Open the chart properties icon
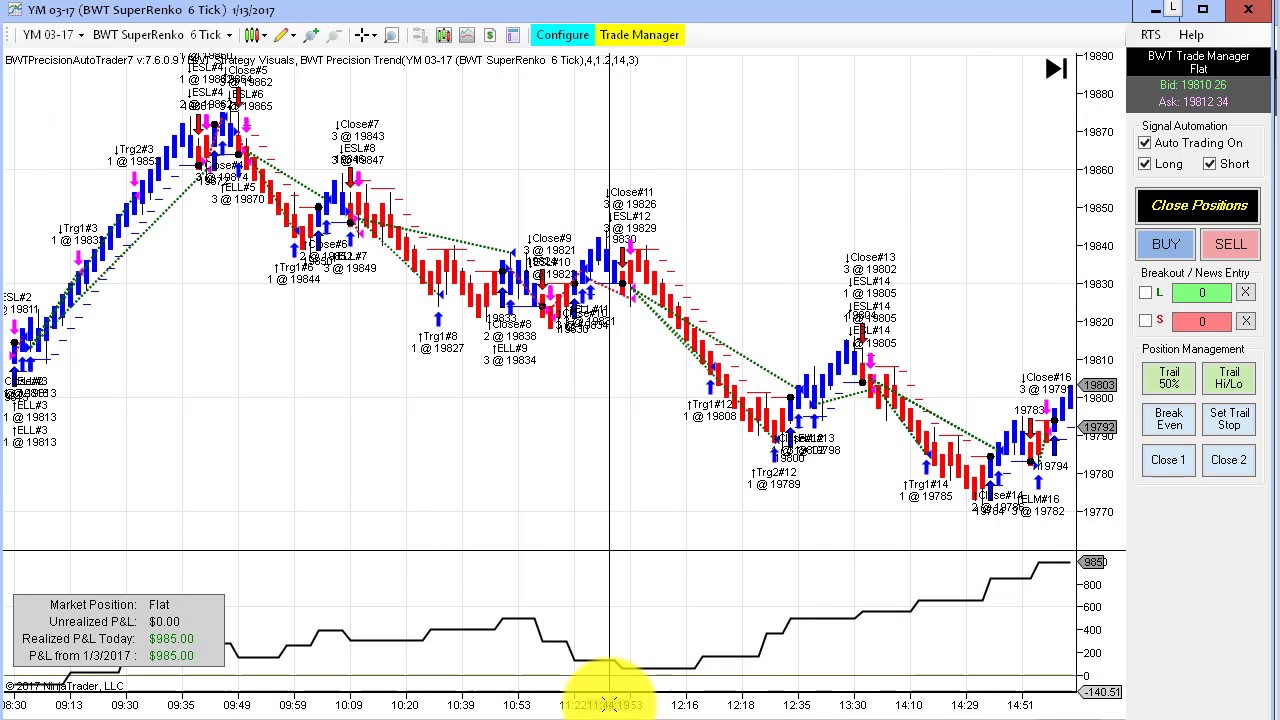The width and height of the screenshot is (1280, 720). 513,35
